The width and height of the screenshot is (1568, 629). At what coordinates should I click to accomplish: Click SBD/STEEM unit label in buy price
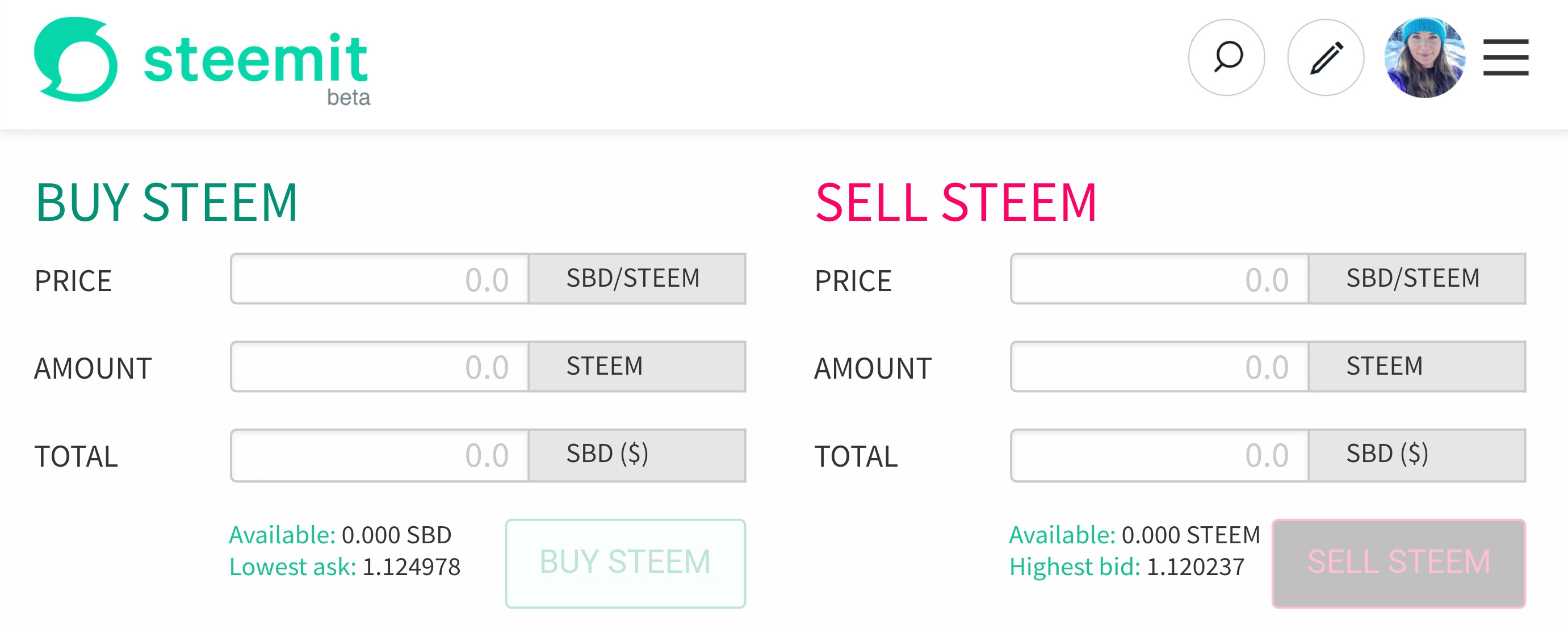633,278
